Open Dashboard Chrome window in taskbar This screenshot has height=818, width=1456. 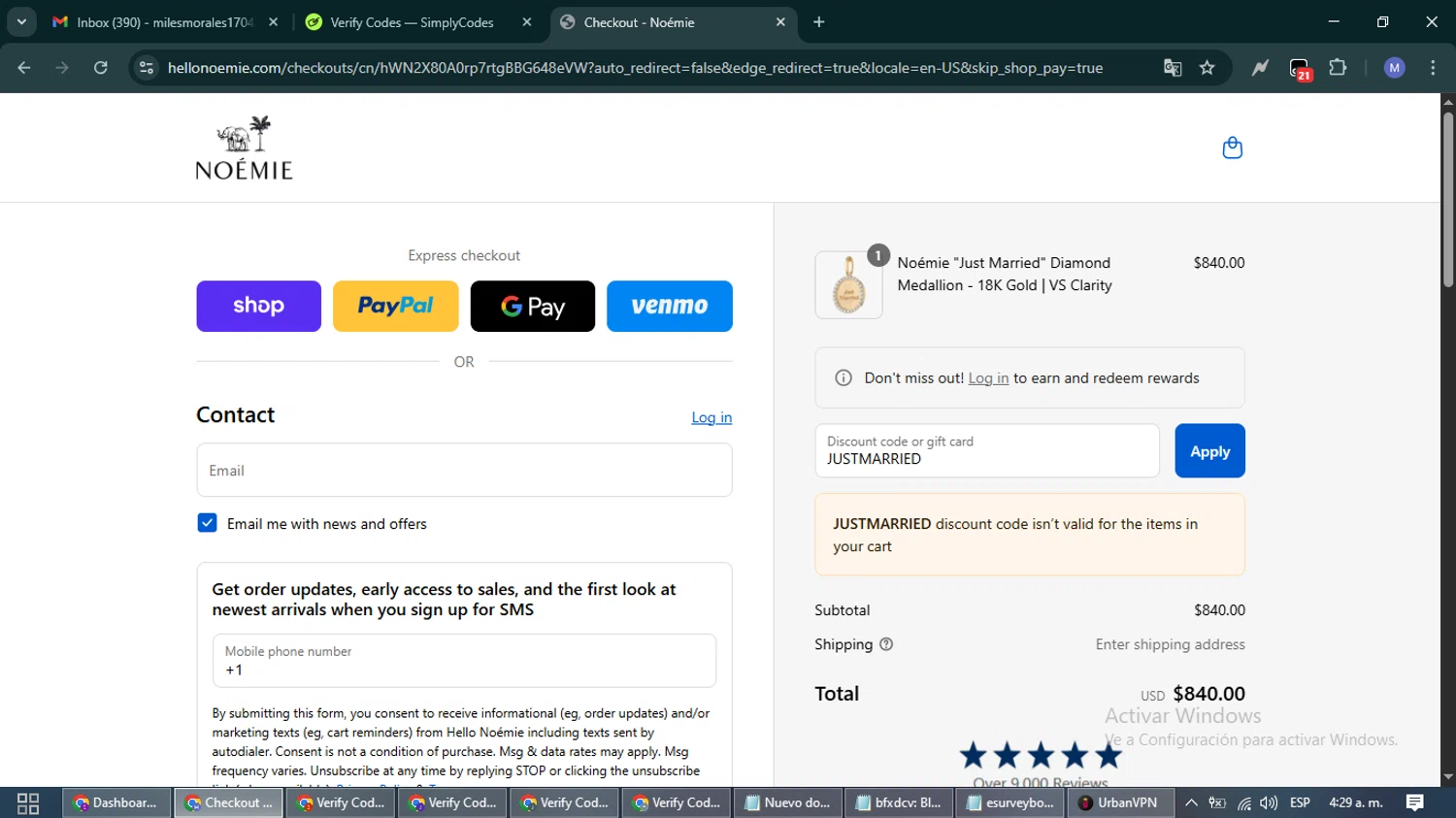coord(116,803)
